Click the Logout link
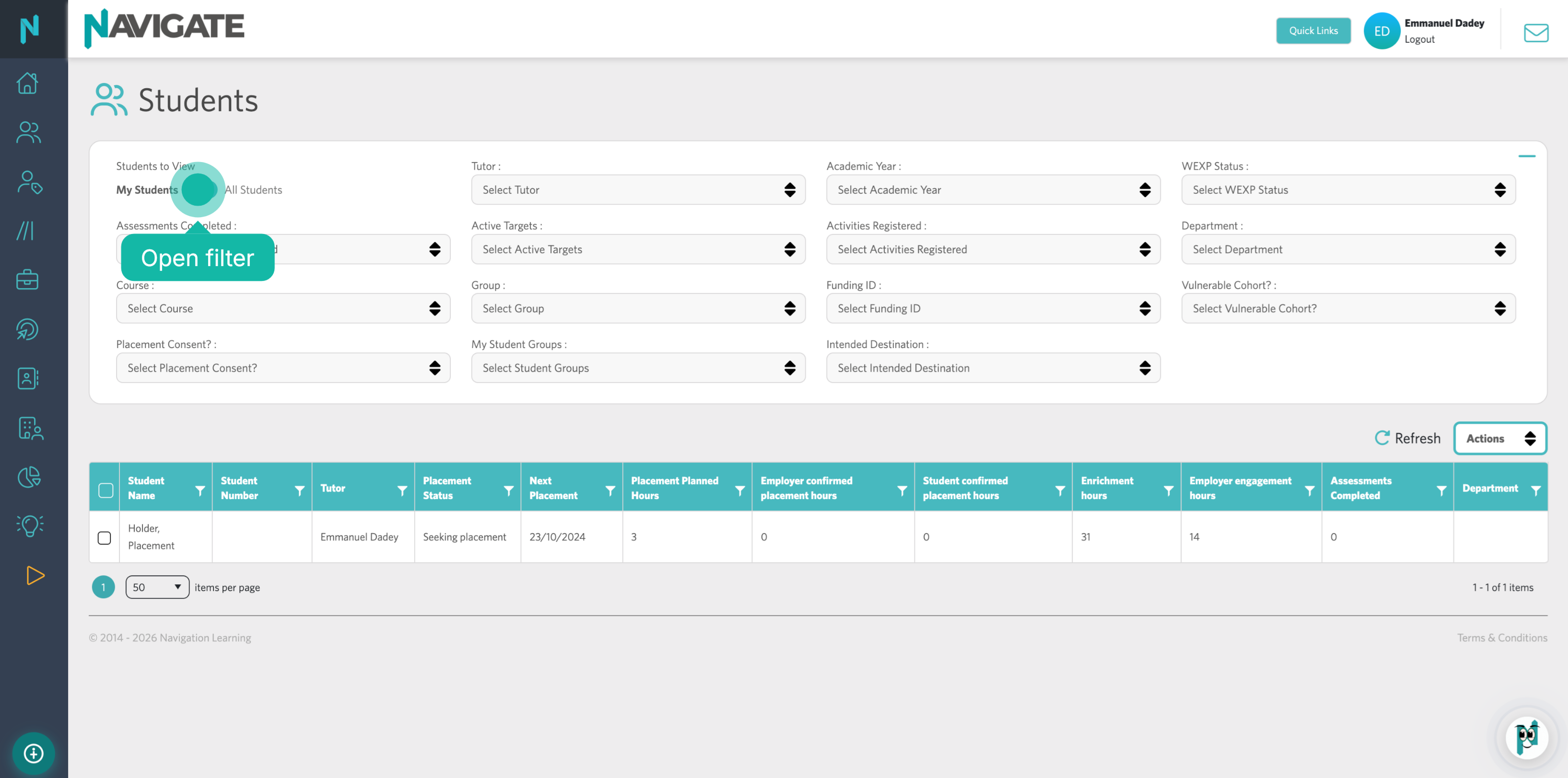The width and height of the screenshot is (1568, 778). click(x=1419, y=39)
